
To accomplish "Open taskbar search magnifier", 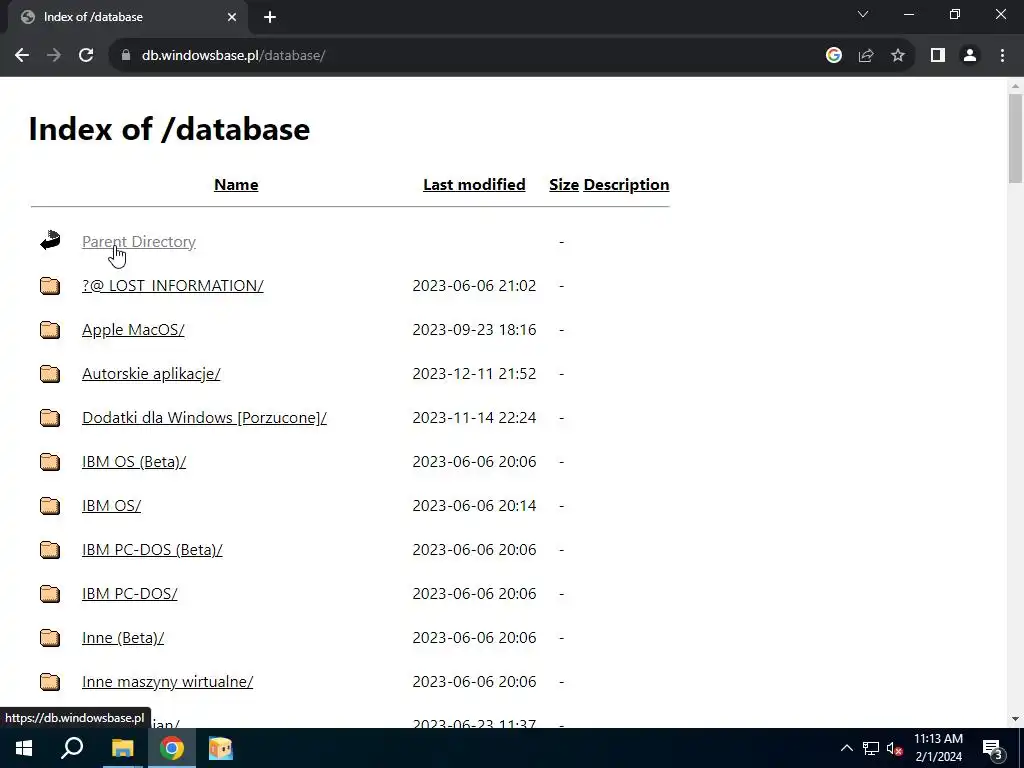I will coord(72,748).
